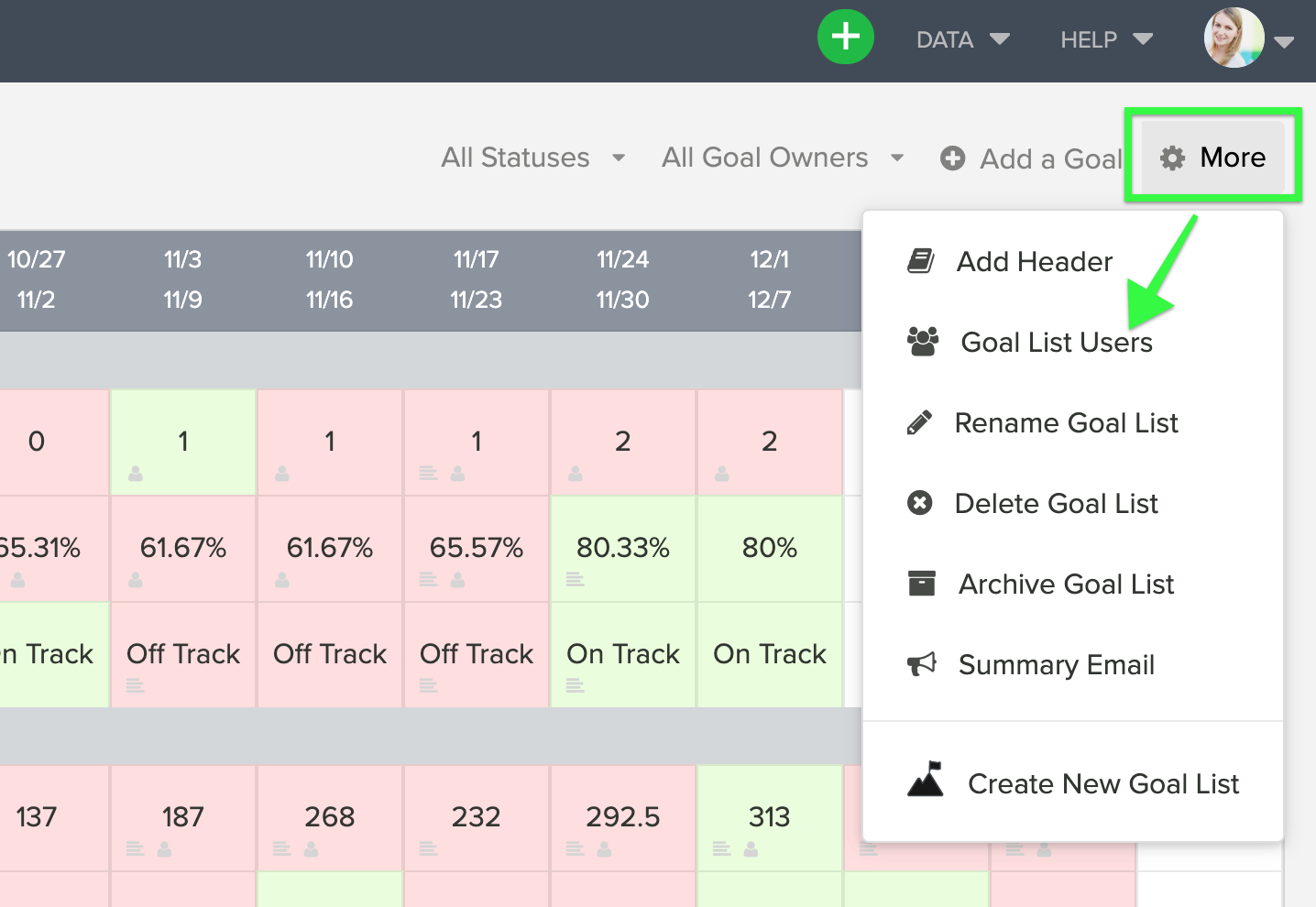Image resolution: width=1316 pixels, height=907 pixels.
Task: Click the note icon under Off Track 11/17
Action: point(428,685)
